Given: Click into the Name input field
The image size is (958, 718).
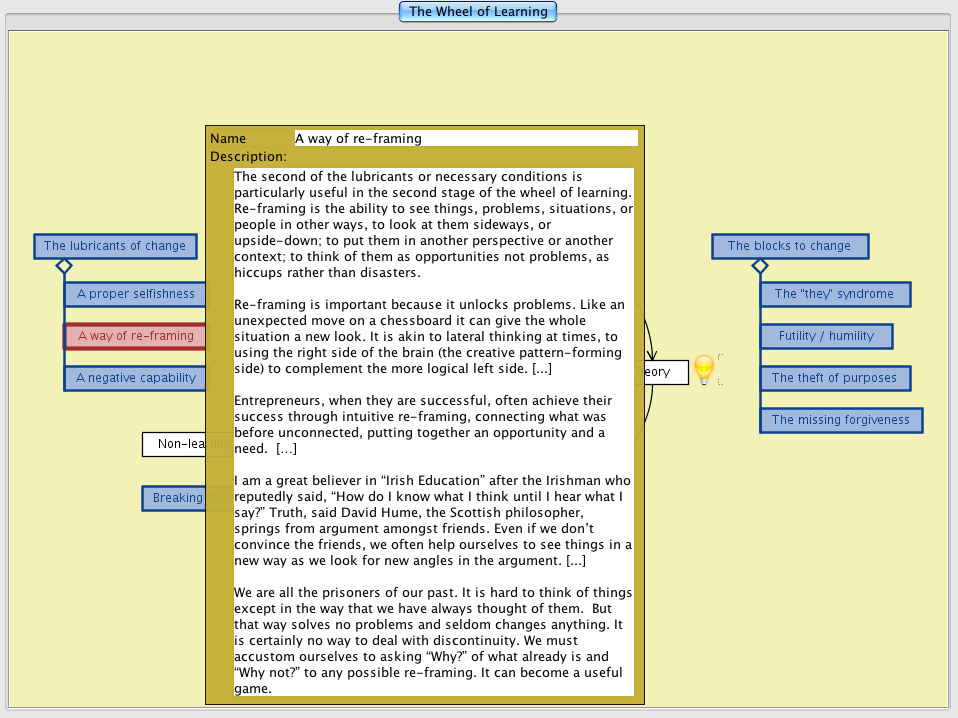Looking at the screenshot, I should pos(465,138).
